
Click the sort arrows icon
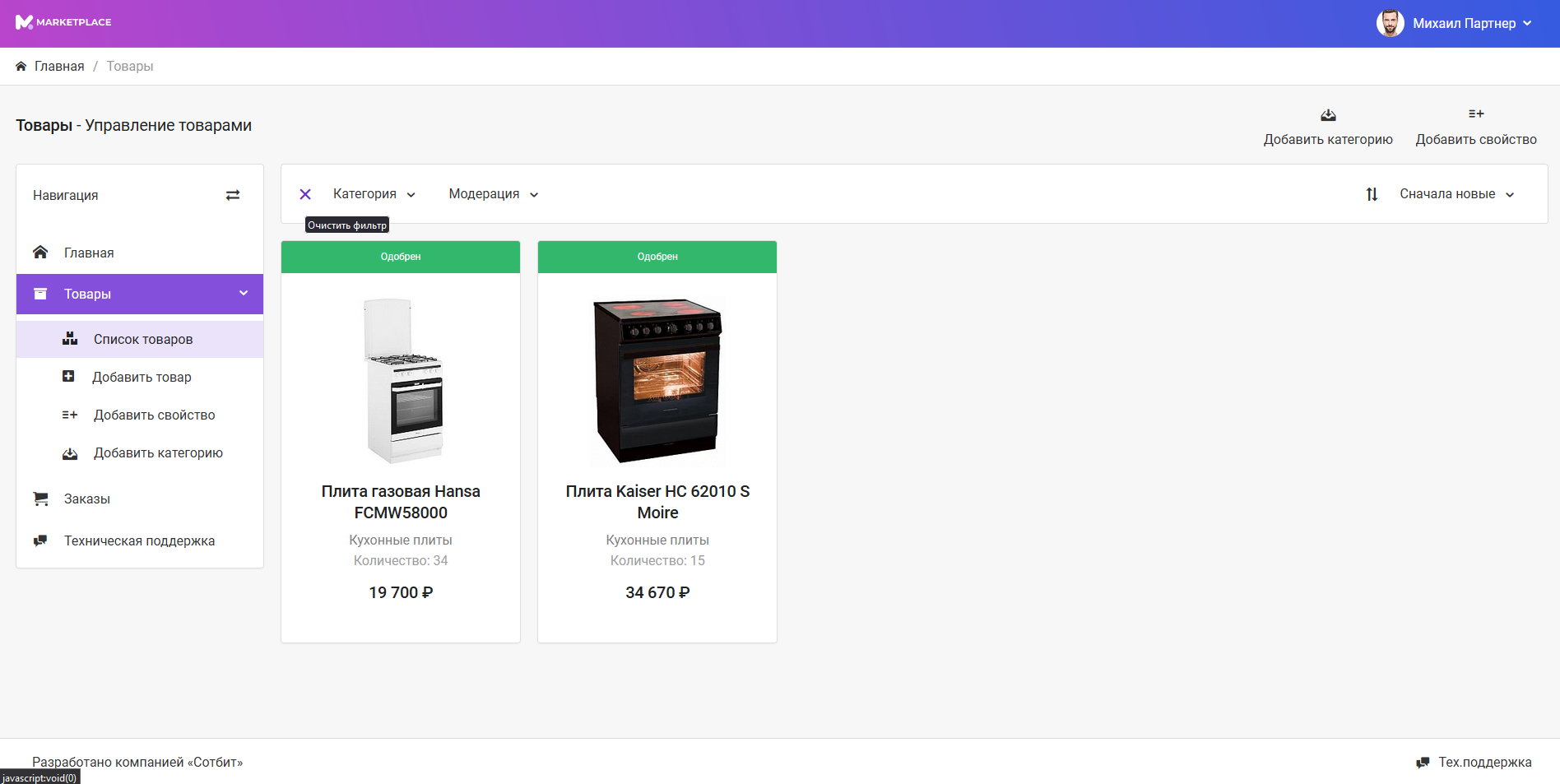click(x=1372, y=194)
